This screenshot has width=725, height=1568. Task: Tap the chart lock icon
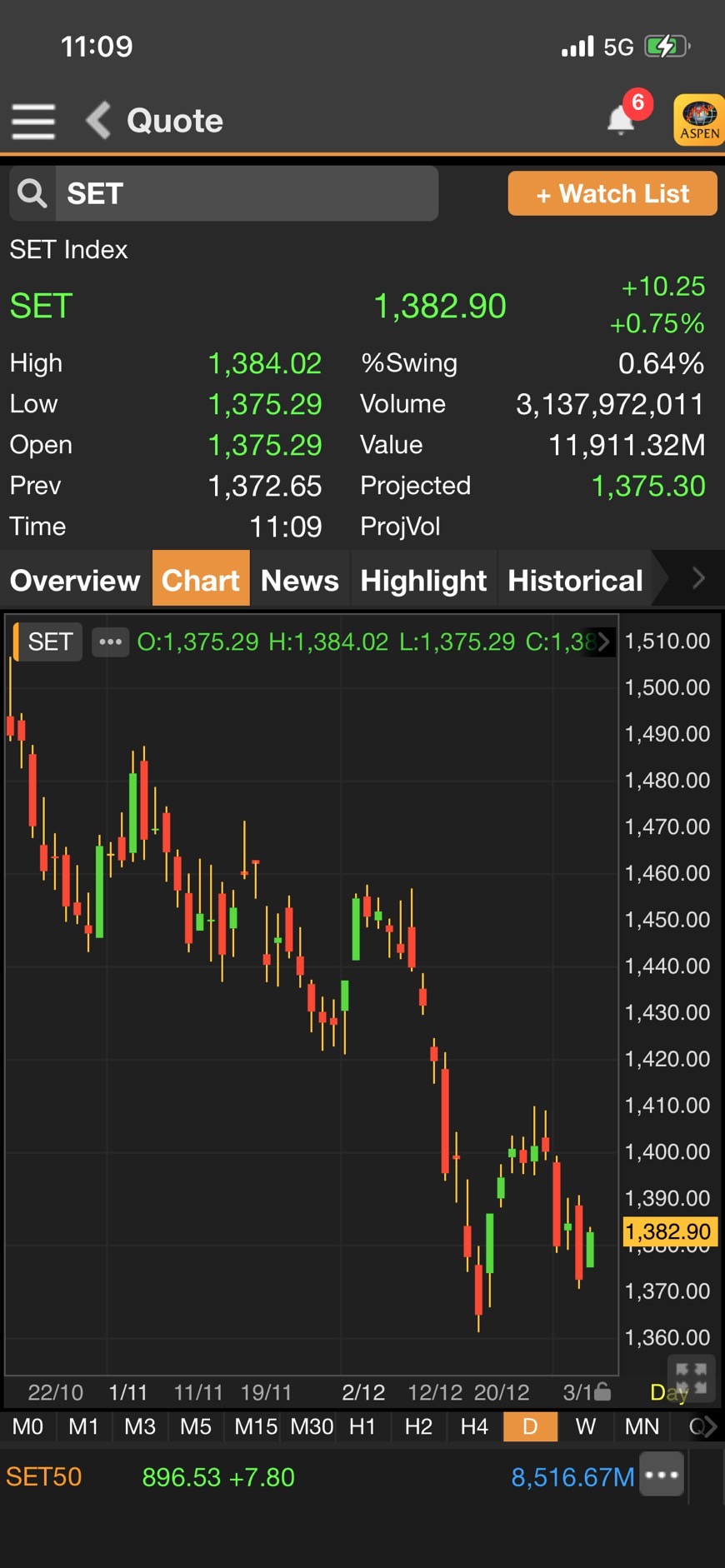coord(602,1392)
